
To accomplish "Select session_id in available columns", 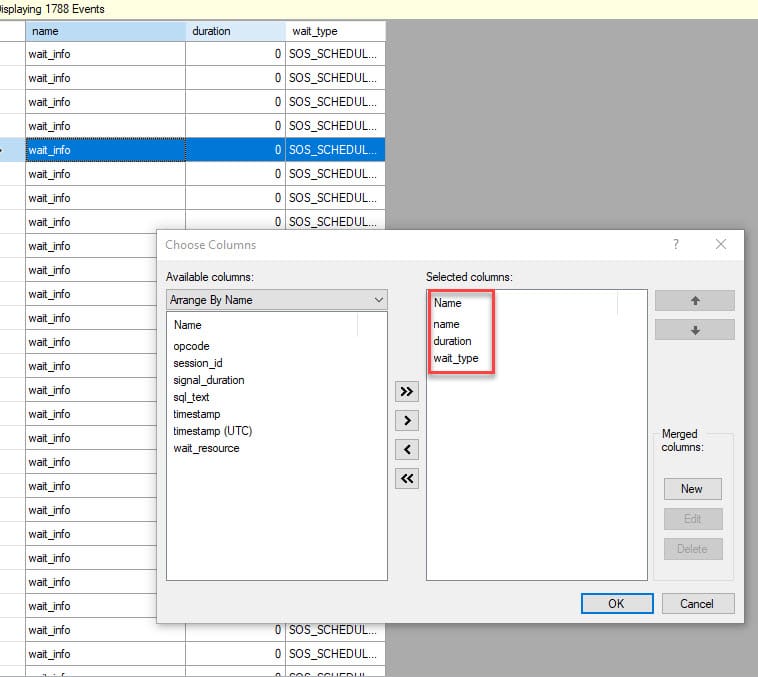I will pyautogui.click(x=198, y=363).
